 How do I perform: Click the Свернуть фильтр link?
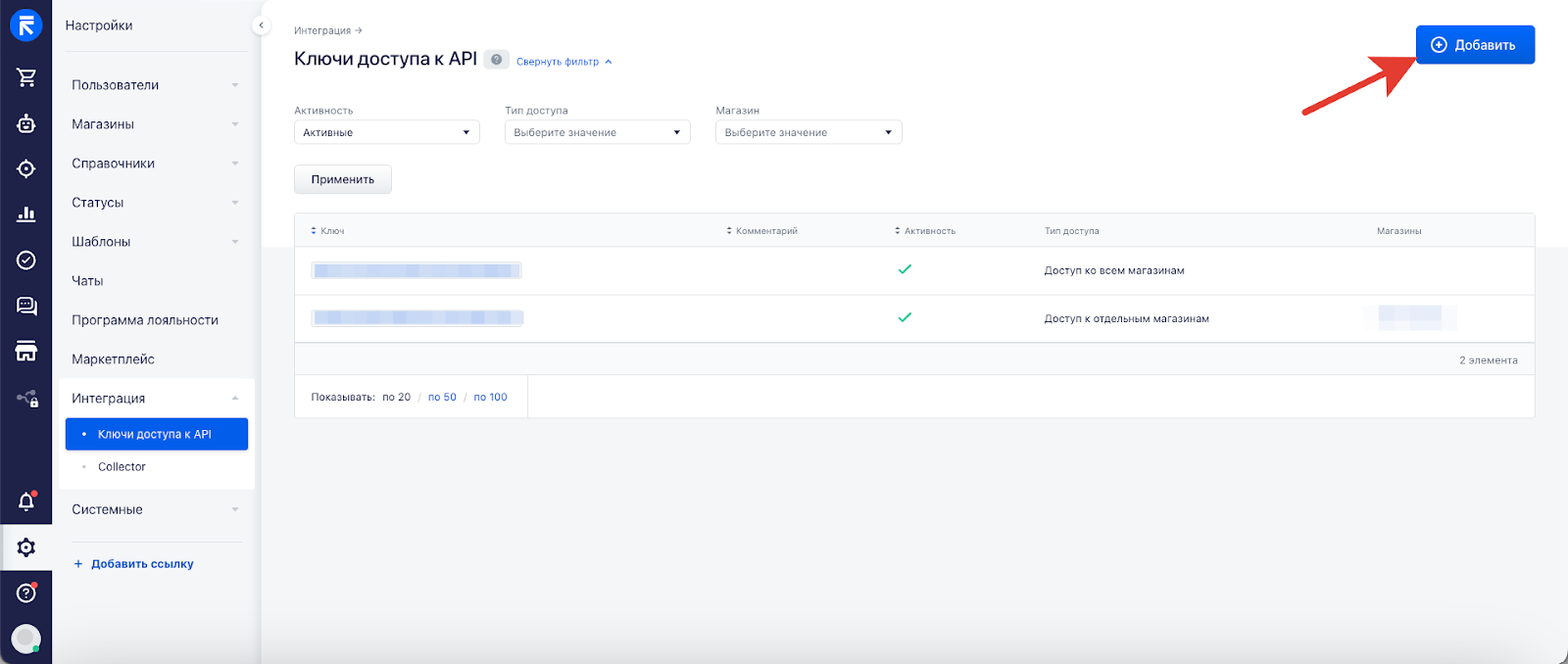(x=563, y=62)
